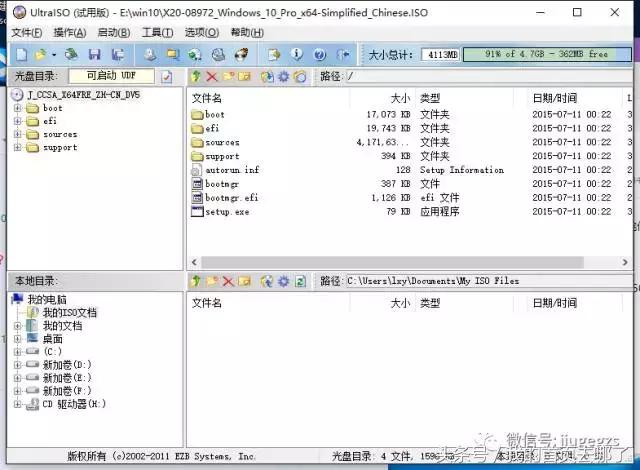Click the Exit door toolbar icon
The width and height of the screenshot is (640, 470).
click(x=343, y=54)
